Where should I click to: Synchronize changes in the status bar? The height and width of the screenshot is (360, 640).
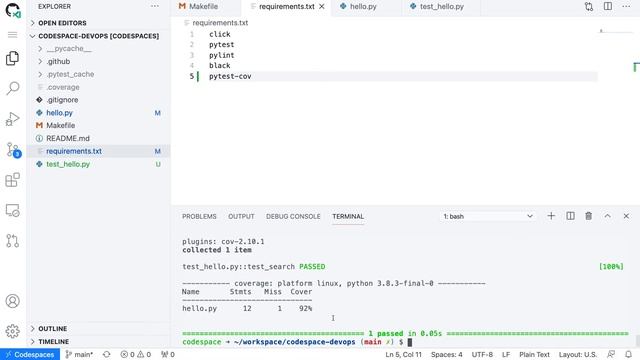click(x=107, y=354)
